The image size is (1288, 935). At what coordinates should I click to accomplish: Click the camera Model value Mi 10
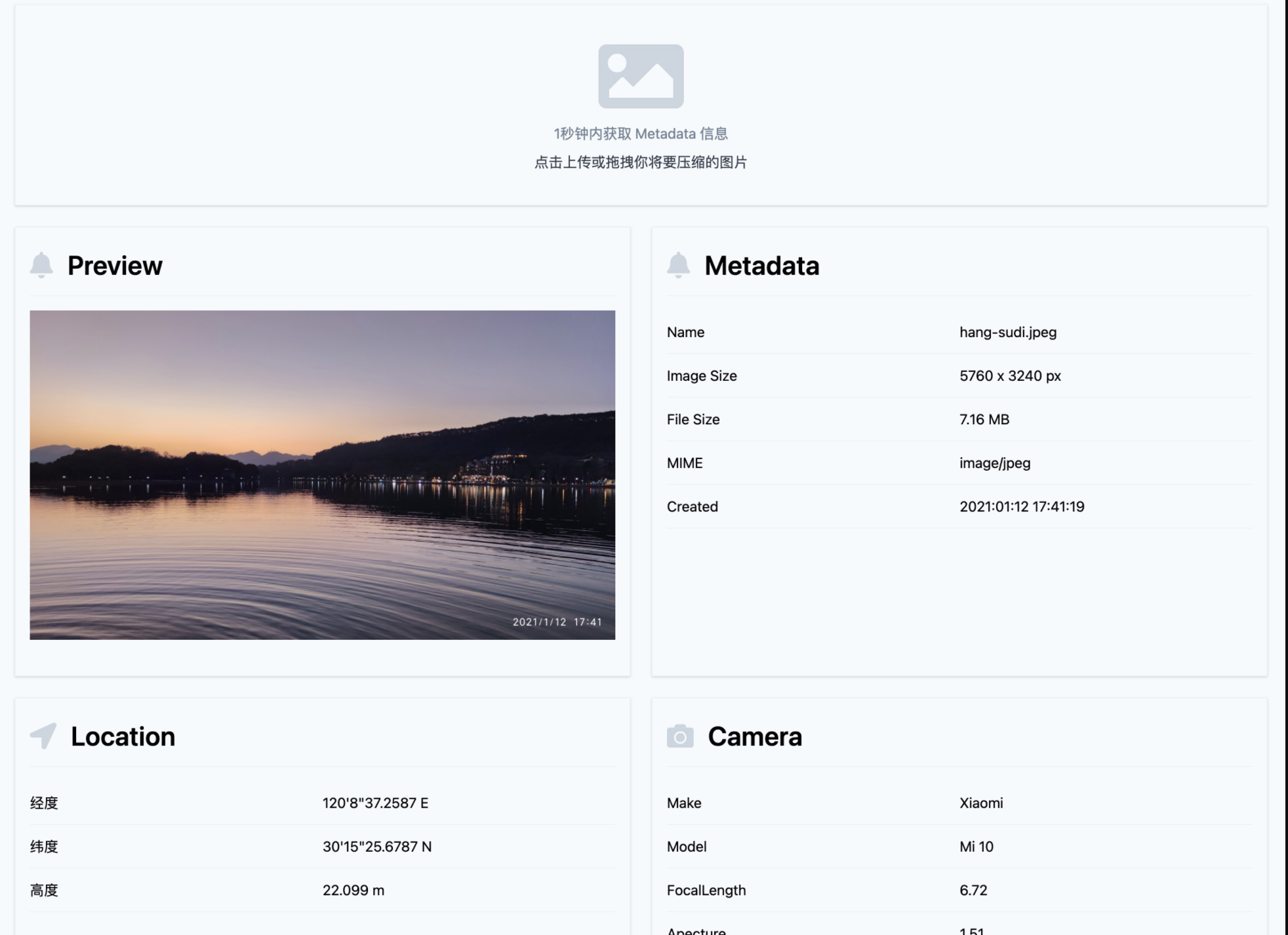coord(976,846)
